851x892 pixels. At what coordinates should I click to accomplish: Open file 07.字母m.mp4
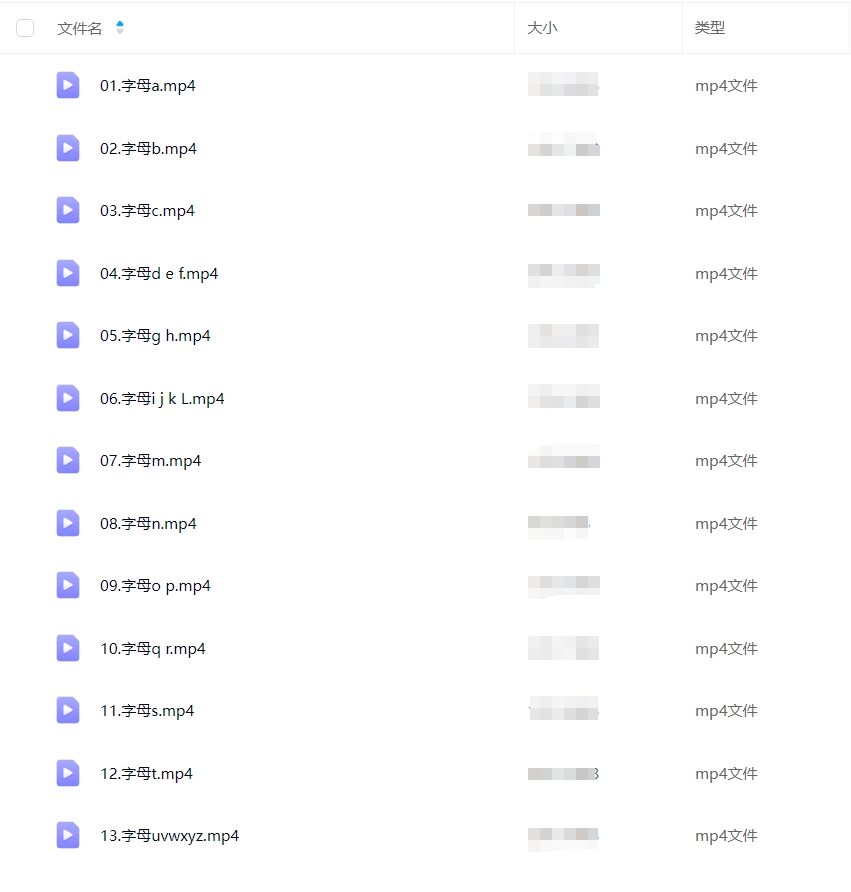(x=151, y=461)
